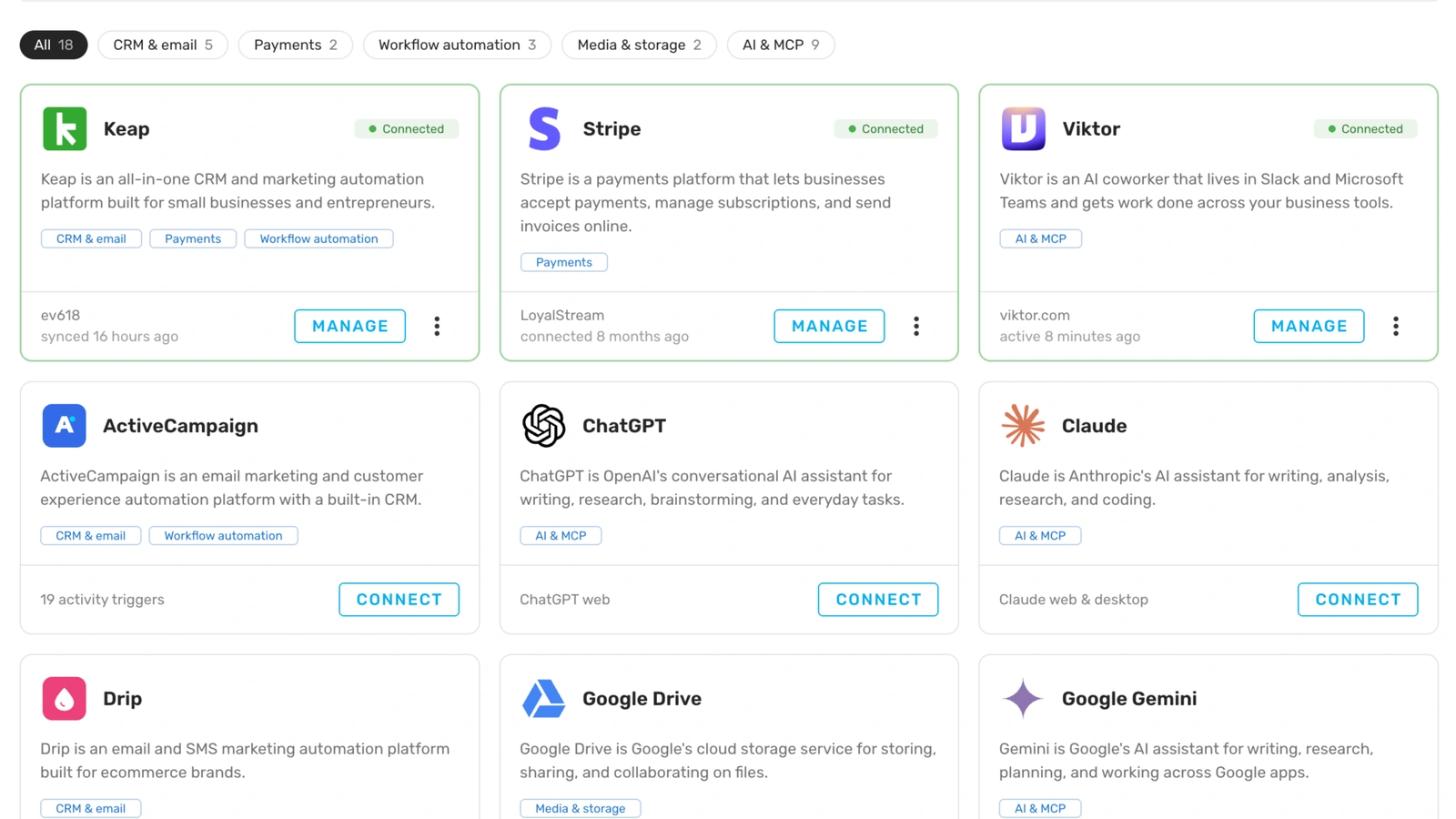The height and width of the screenshot is (819, 1456).
Task: Click Media & storage tag on Google Drive
Action: click(581, 808)
